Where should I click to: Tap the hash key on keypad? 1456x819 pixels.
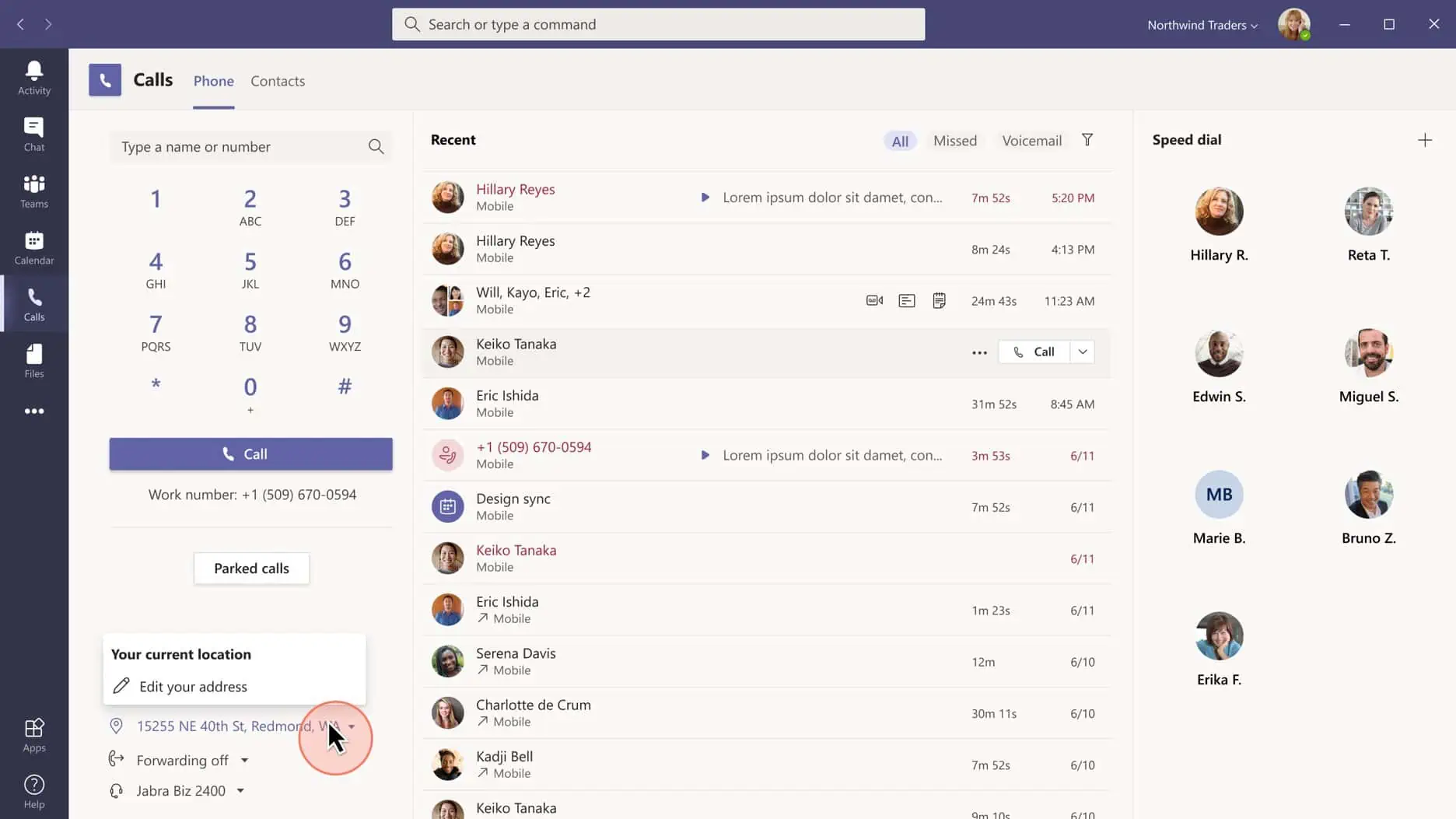[x=345, y=387]
